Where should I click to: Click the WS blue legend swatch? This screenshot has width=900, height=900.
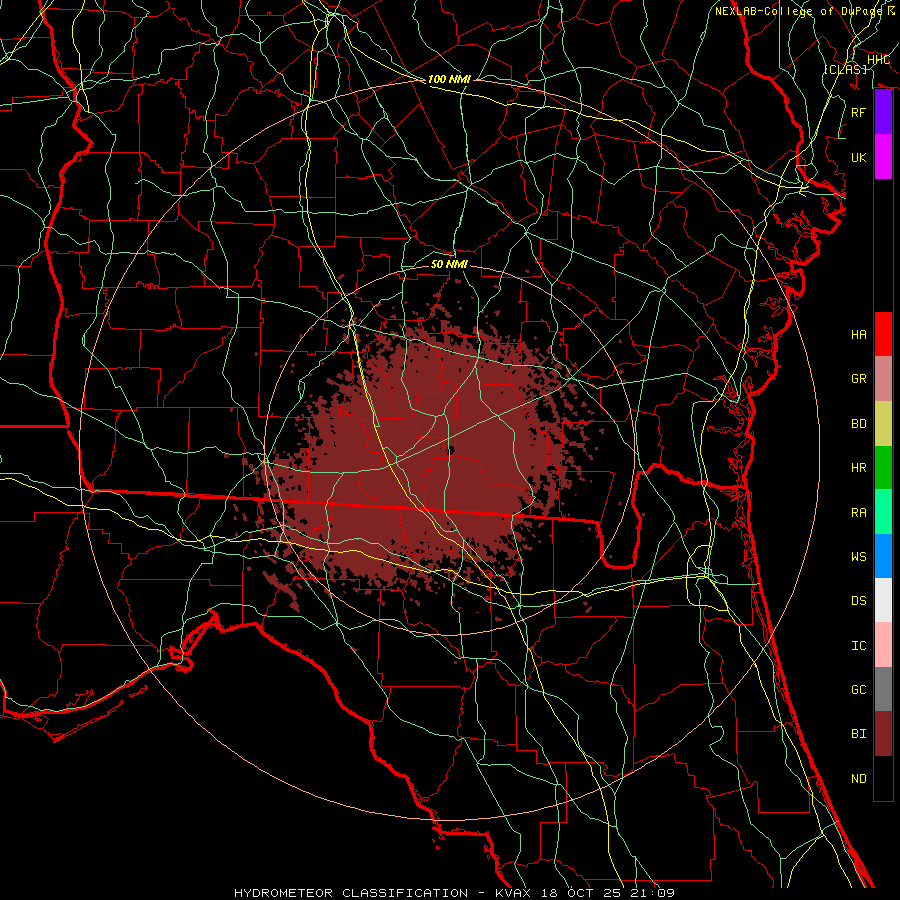[x=883, y=556]
